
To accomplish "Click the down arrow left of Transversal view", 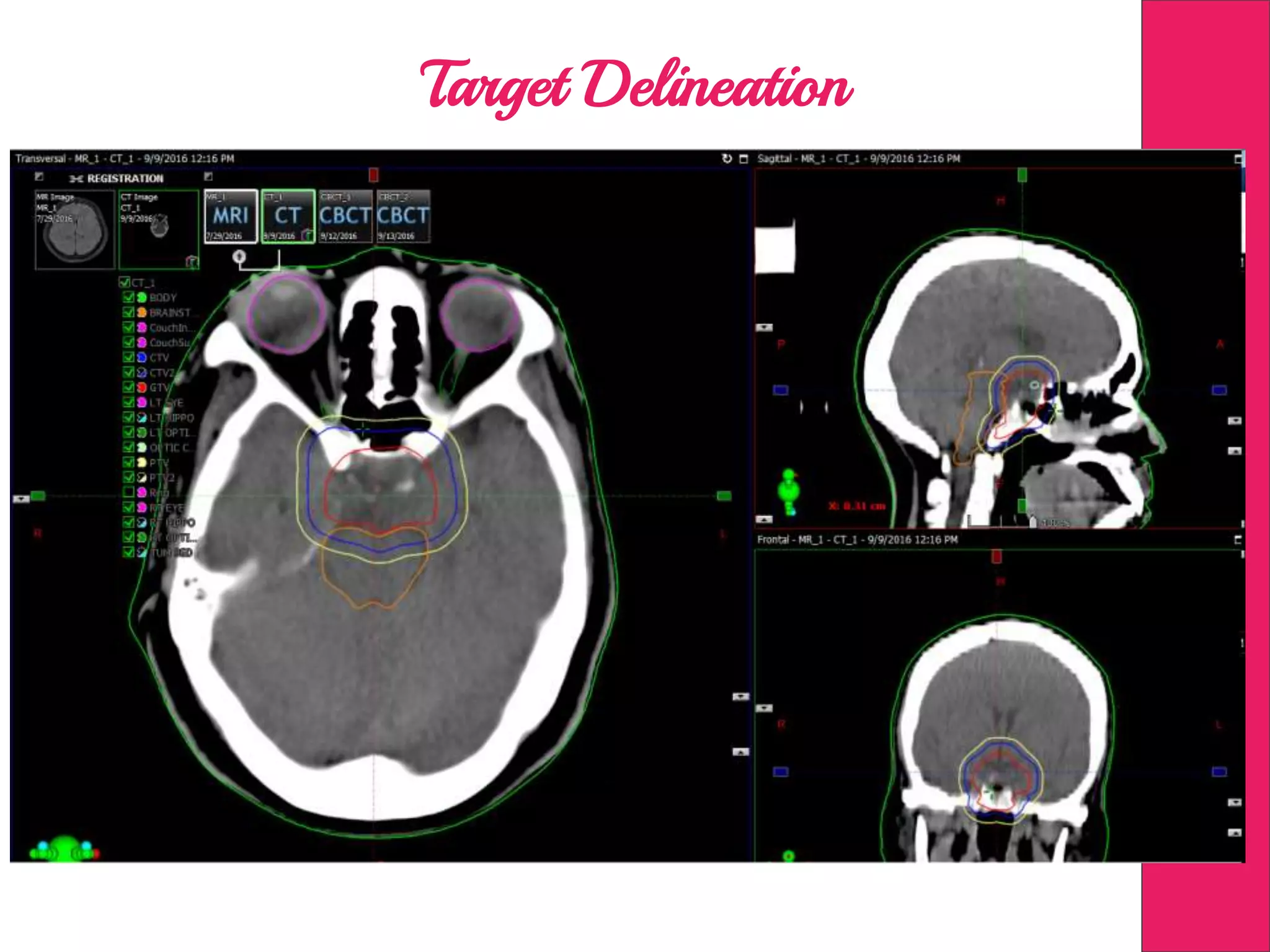I will [21, 499].
